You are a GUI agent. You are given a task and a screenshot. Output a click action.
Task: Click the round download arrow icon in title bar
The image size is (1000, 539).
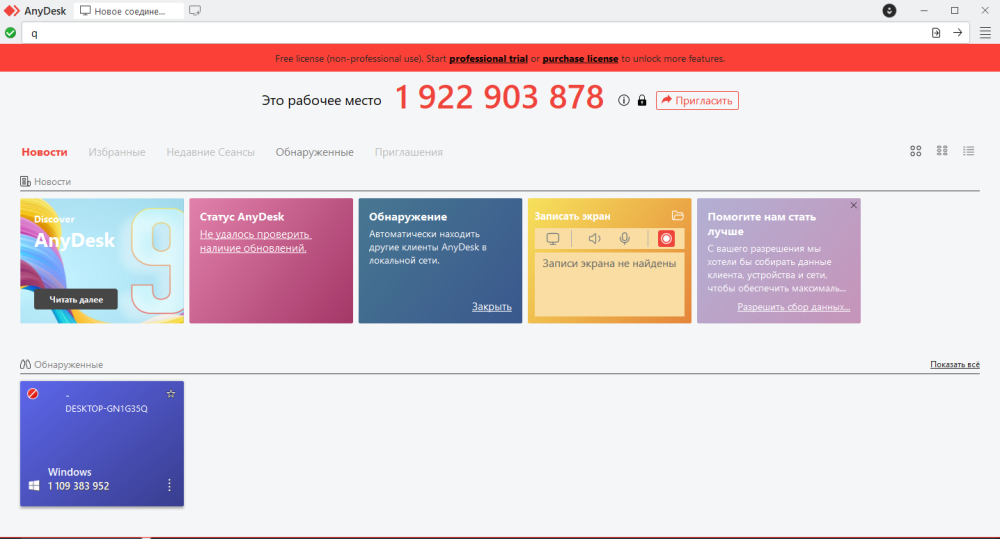[x=889, y=10]
